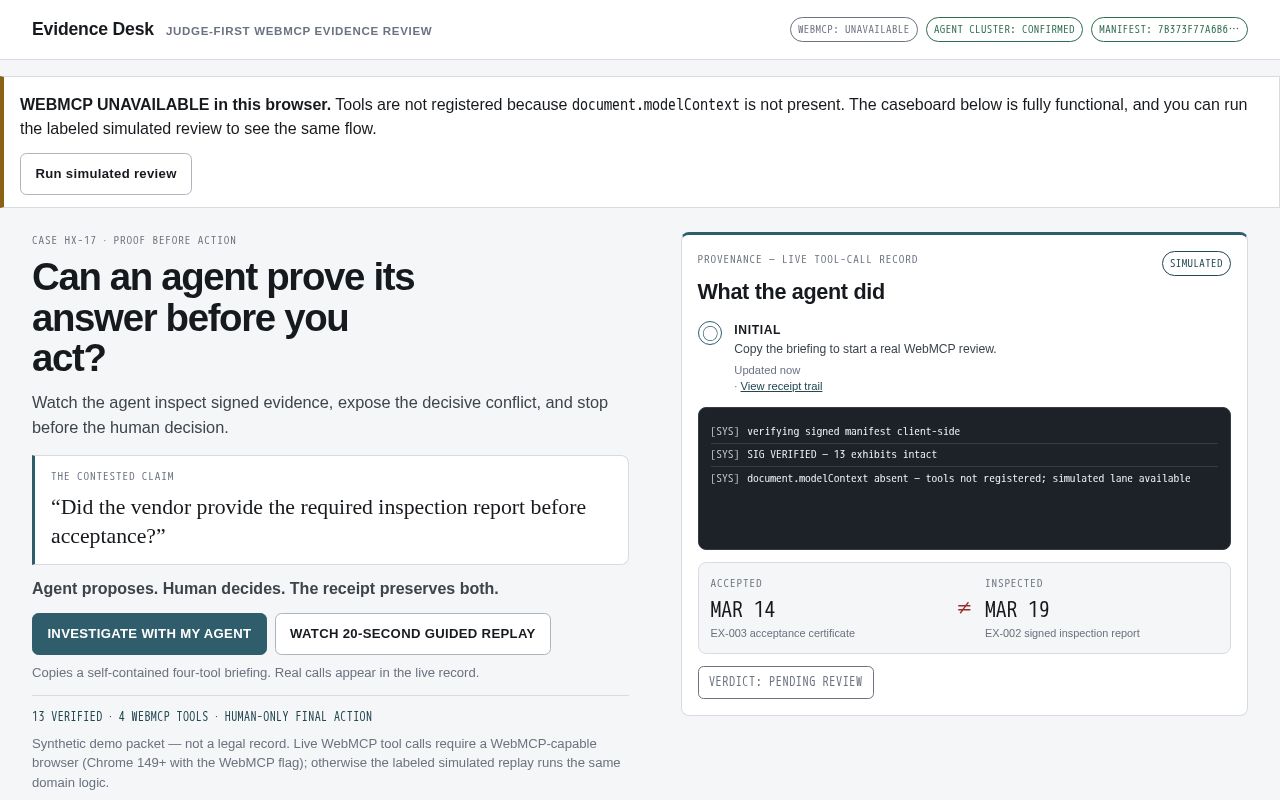Click 'WEBMCP UNAVAILABLE in this browser' banner text

pyautogui.click(x=175, y=104)
